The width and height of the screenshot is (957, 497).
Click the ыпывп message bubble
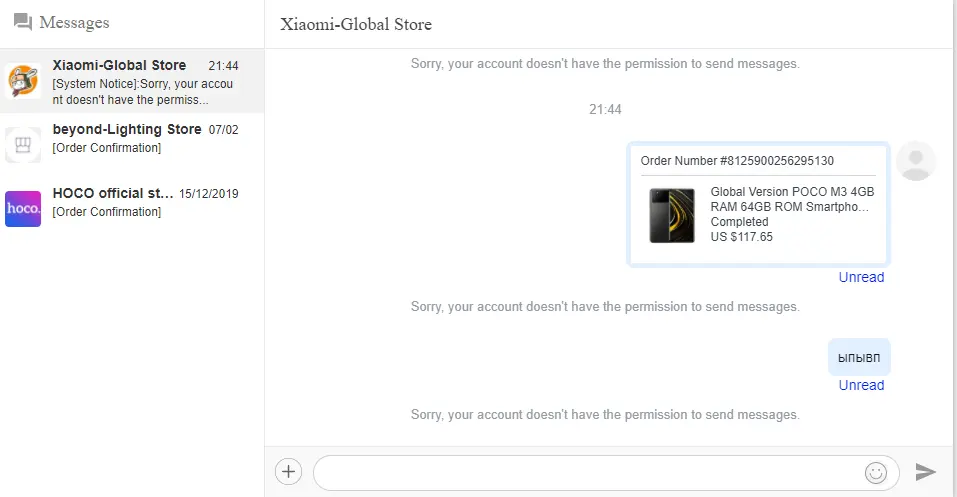859,357
